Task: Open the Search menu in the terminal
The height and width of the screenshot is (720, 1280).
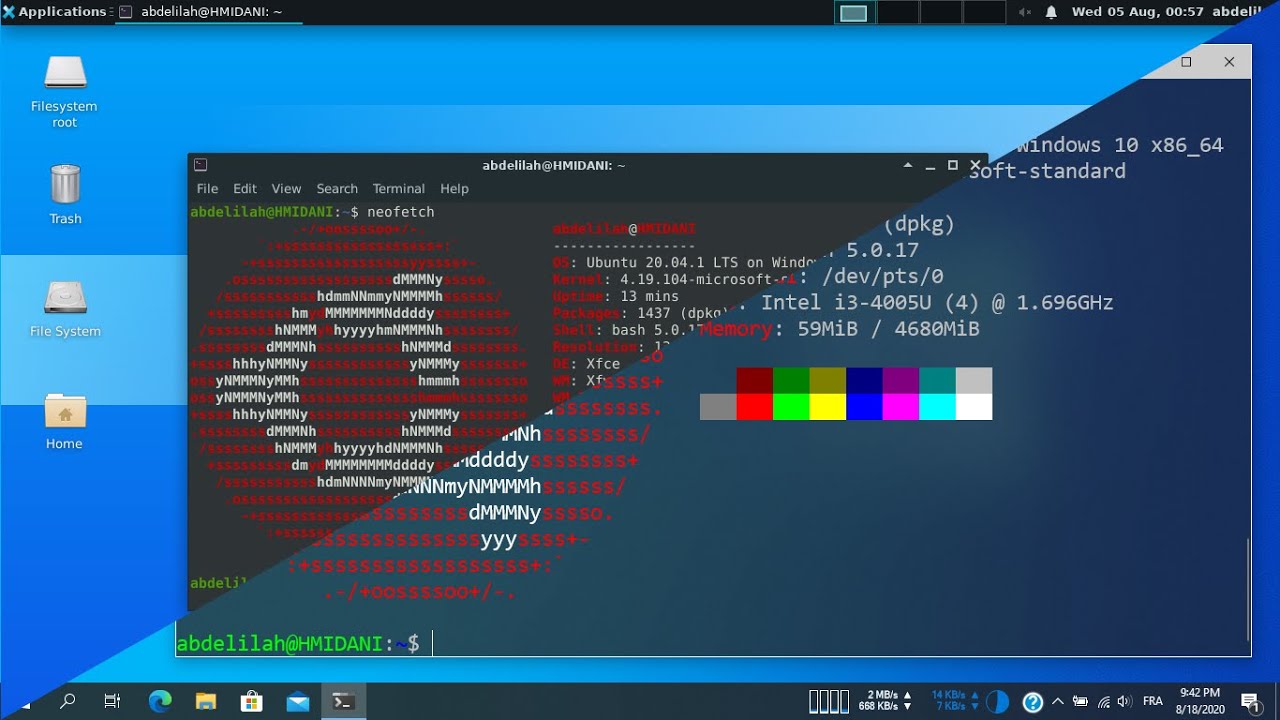Action: coord(337,188)
